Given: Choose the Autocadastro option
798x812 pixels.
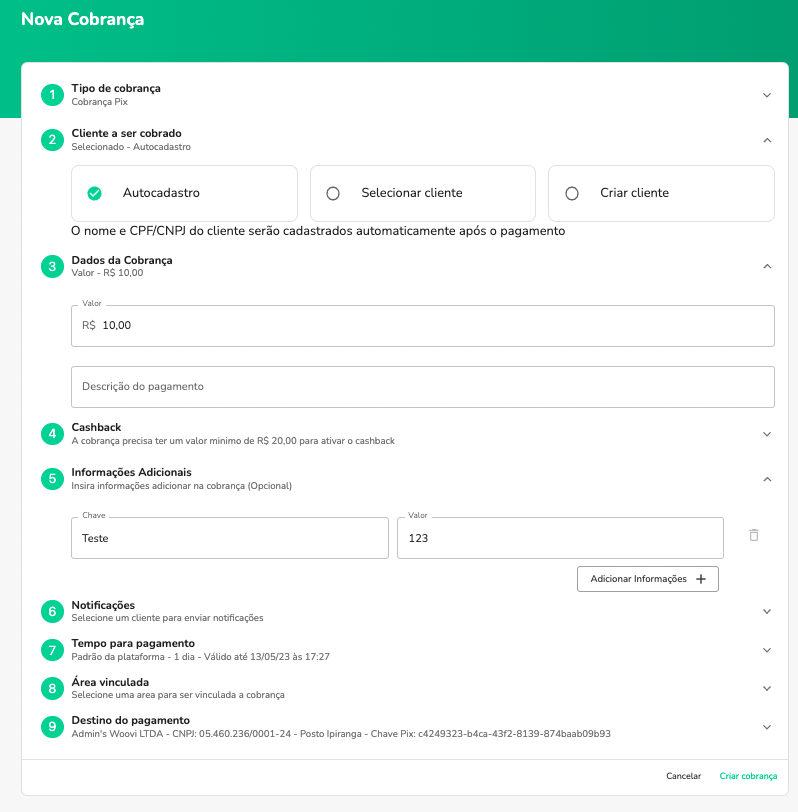Looking at the screenshot, I should tap(184, 192).
